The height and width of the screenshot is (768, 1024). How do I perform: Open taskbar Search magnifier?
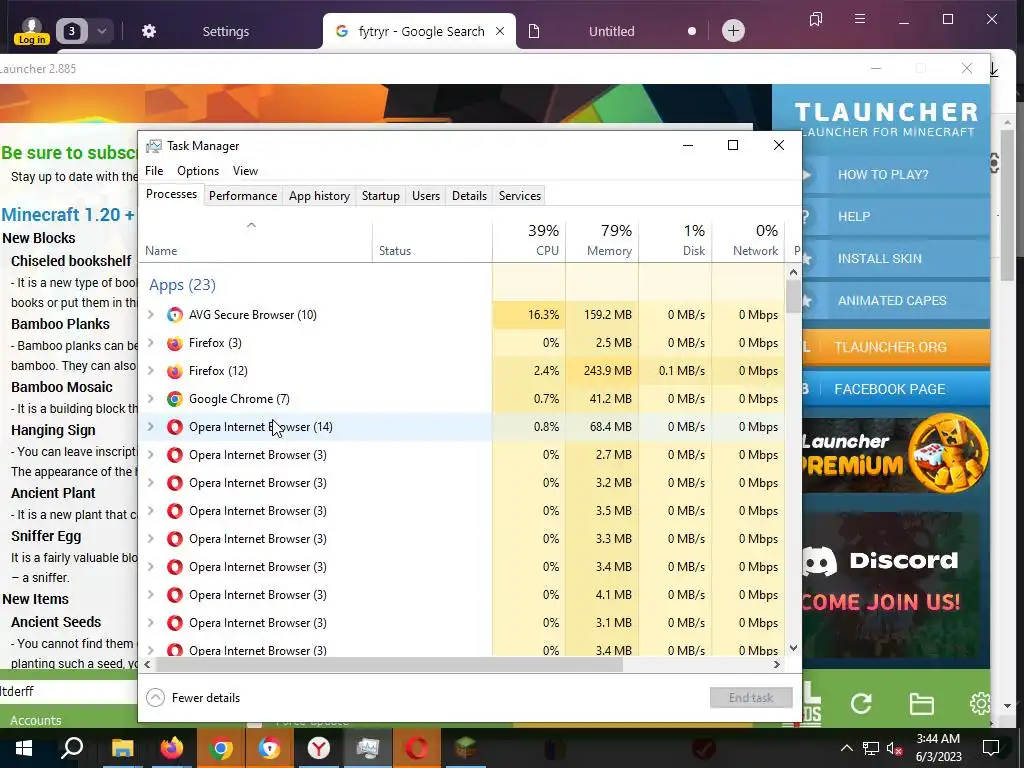72,748
